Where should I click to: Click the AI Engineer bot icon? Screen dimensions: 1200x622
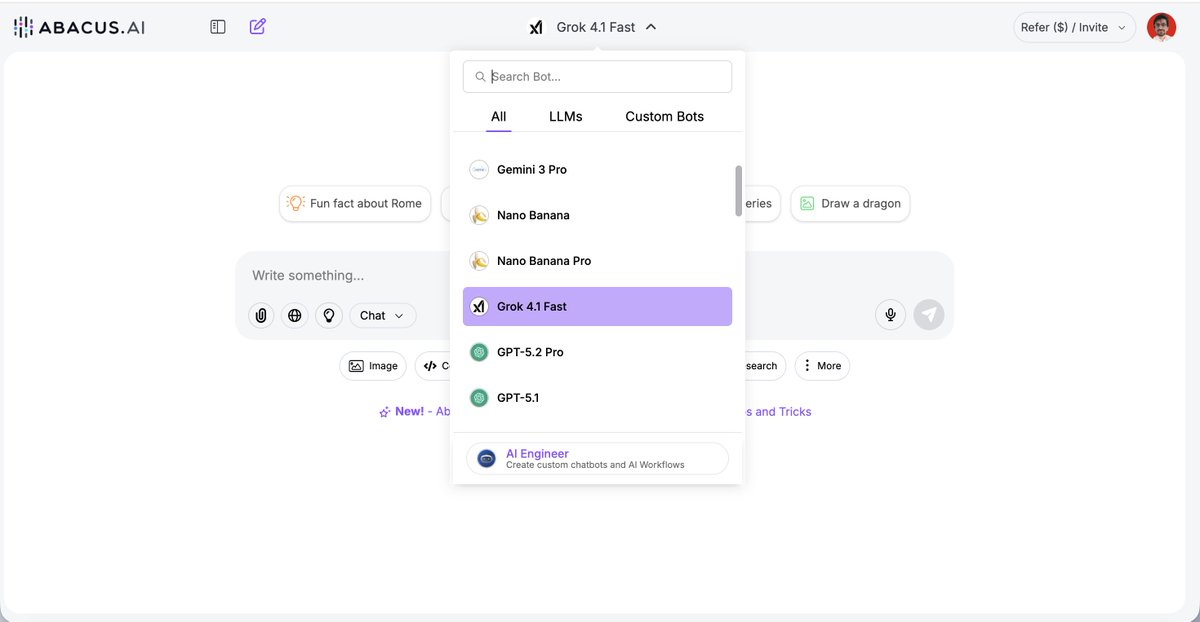click(x=487, y=459)
